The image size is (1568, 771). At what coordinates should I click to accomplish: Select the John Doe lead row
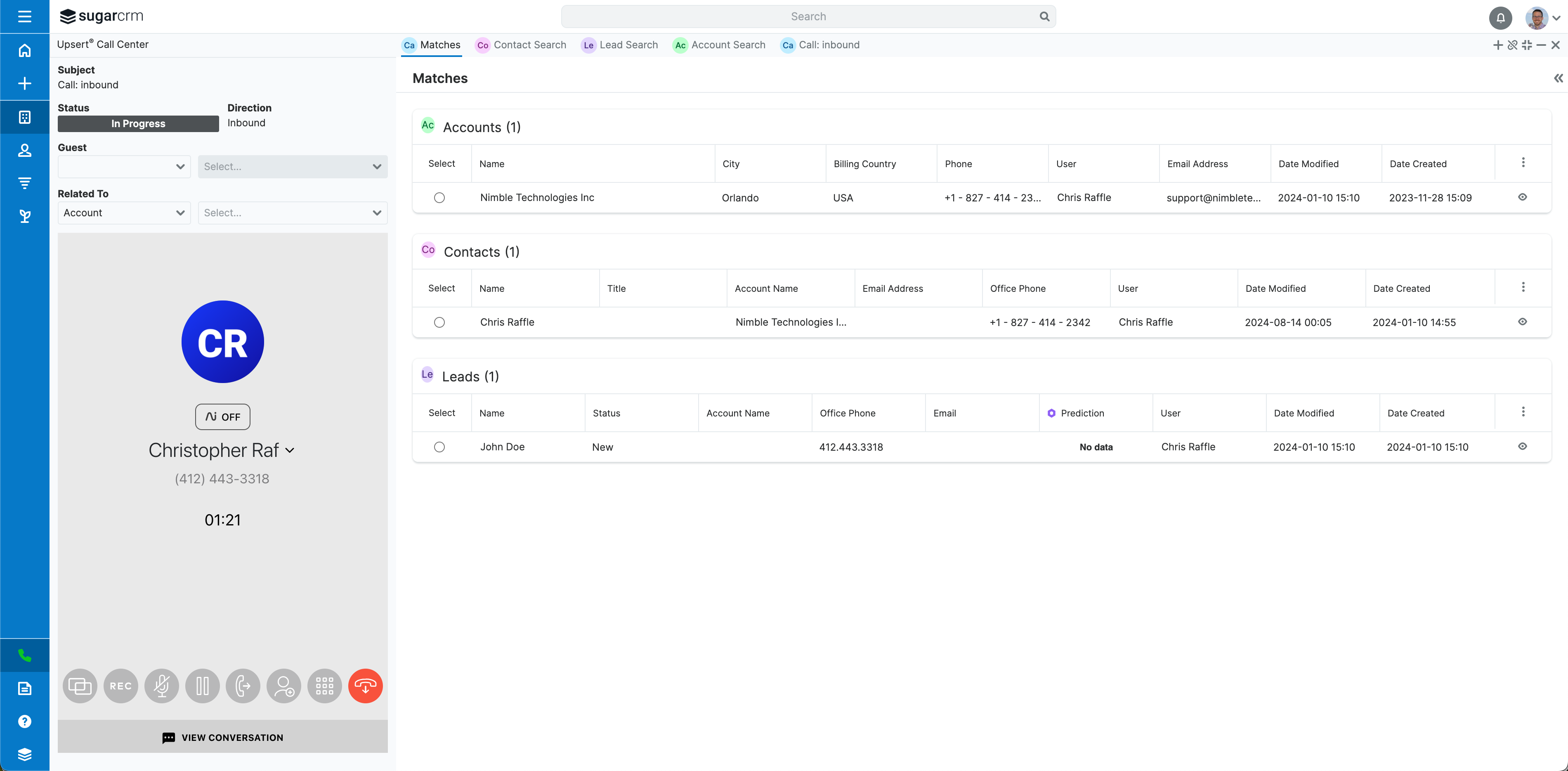pos(440,447)
